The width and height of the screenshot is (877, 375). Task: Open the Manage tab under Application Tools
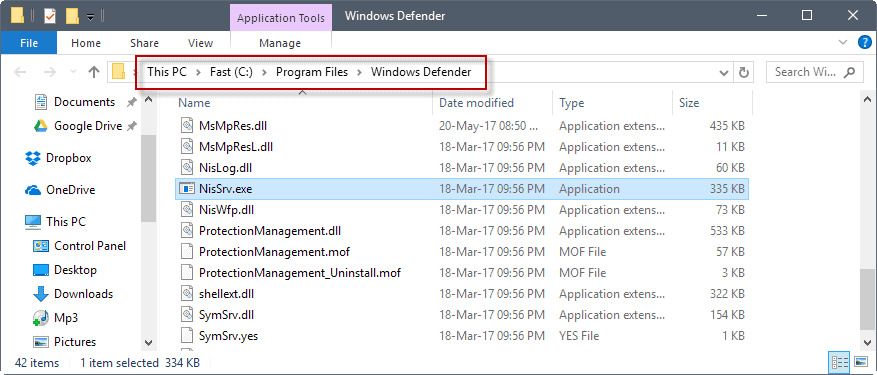pyautogui.click(x=280, y=43)
